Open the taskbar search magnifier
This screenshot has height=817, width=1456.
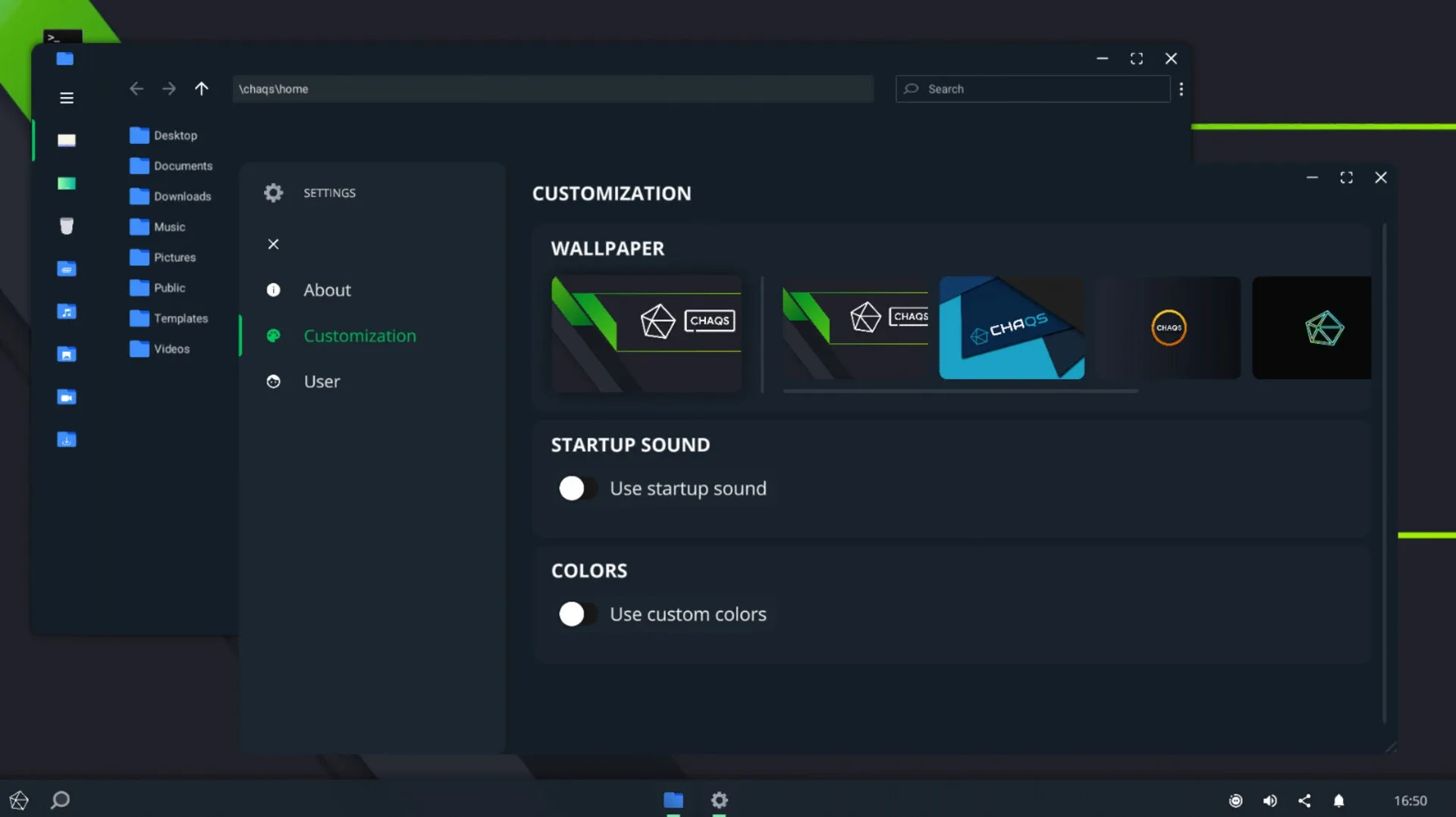(x=60, y=800)
